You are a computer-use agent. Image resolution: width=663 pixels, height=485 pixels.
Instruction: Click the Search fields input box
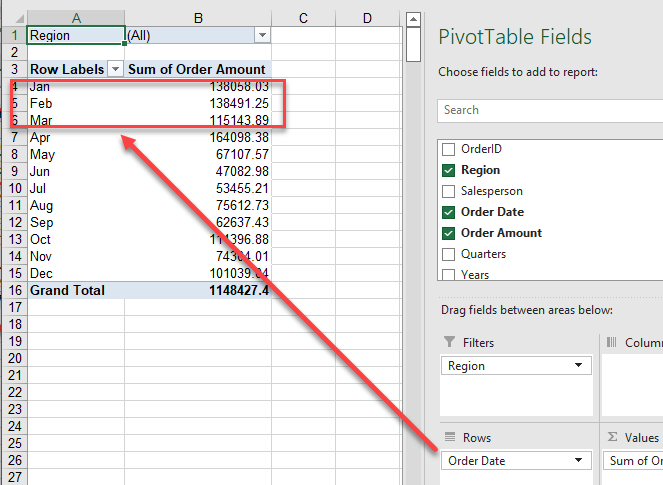pyautogui.click(x=550, y=110)
